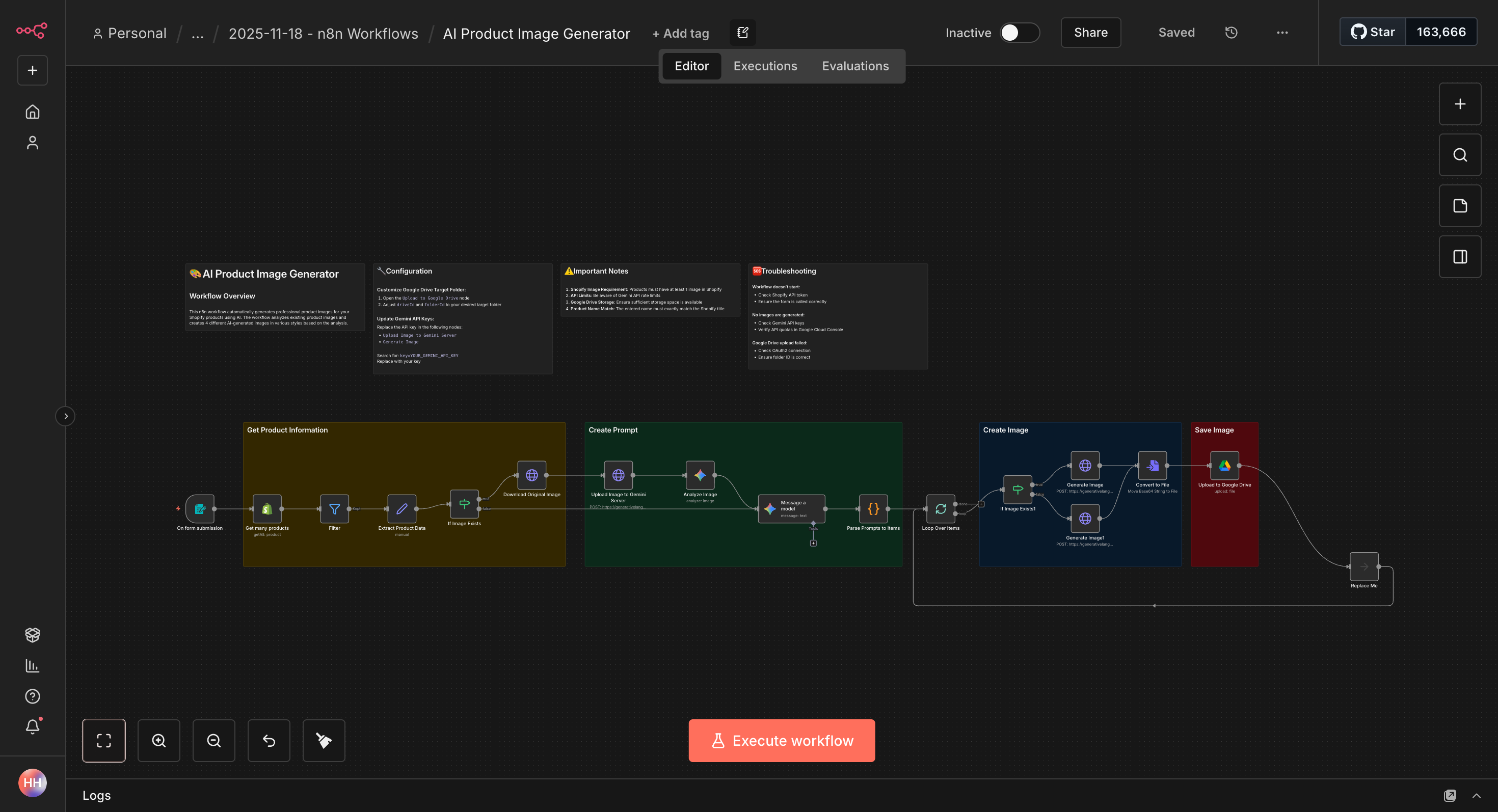Open the workflow history clock icon

[1231, 33]
